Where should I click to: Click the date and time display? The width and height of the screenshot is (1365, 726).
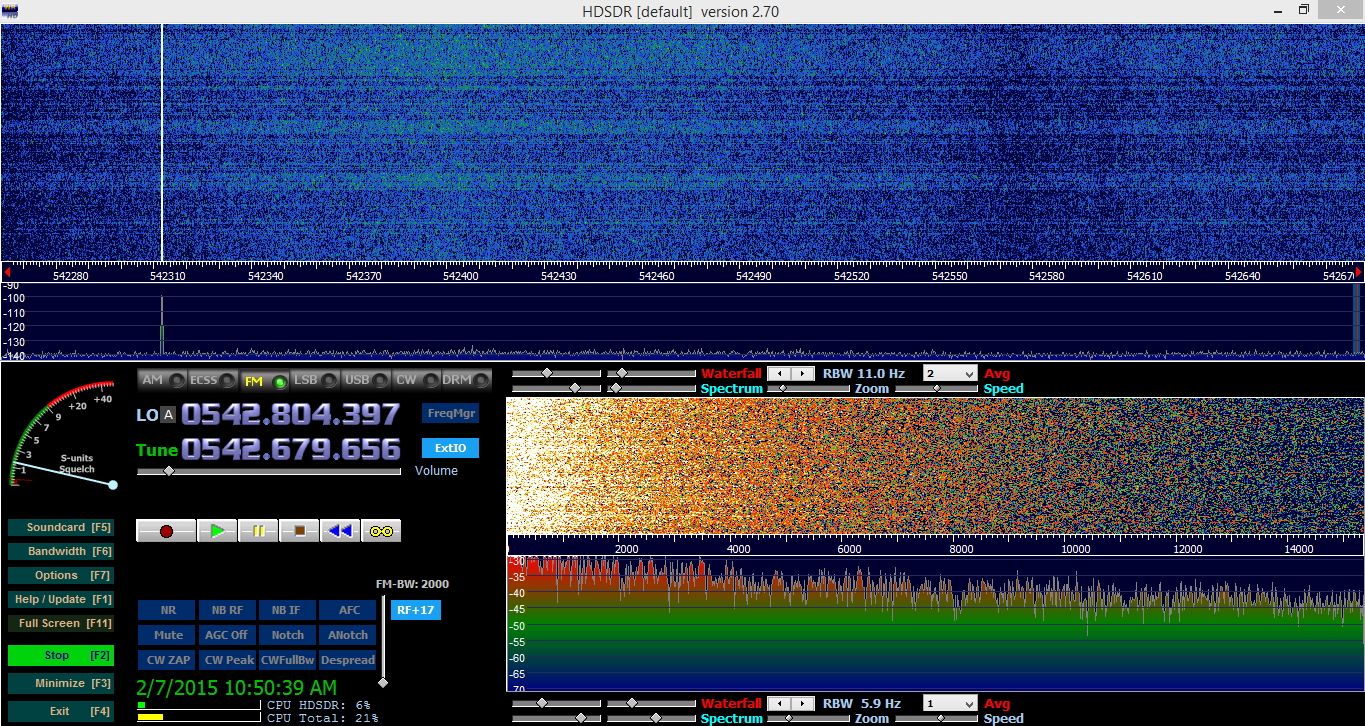(x=236, y=688)
